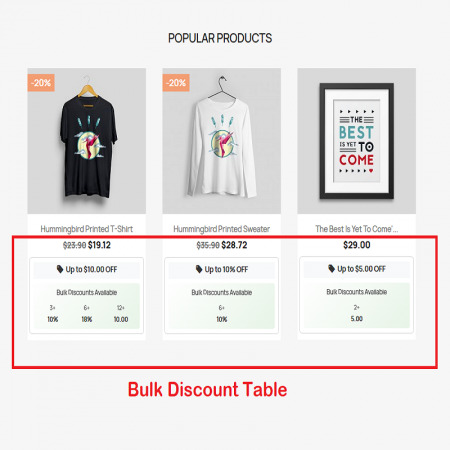Open the framed Best Is Yet To Come poster image
The height and width of the screenshot is (450, 450).
357,141
